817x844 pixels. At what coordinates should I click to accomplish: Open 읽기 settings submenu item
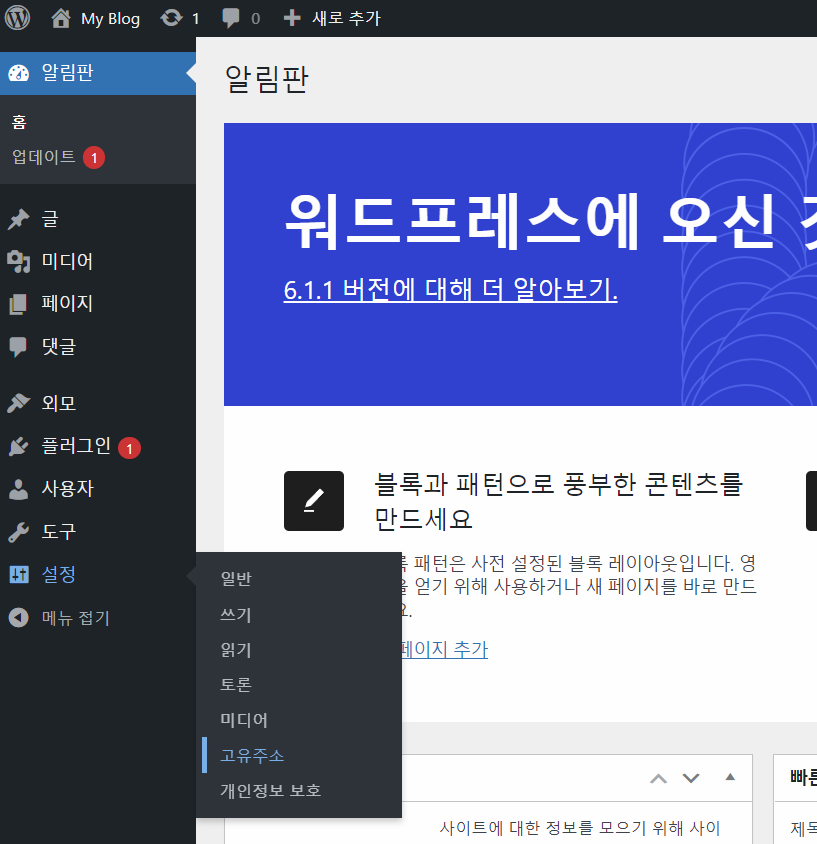click(x=236, y=650)
